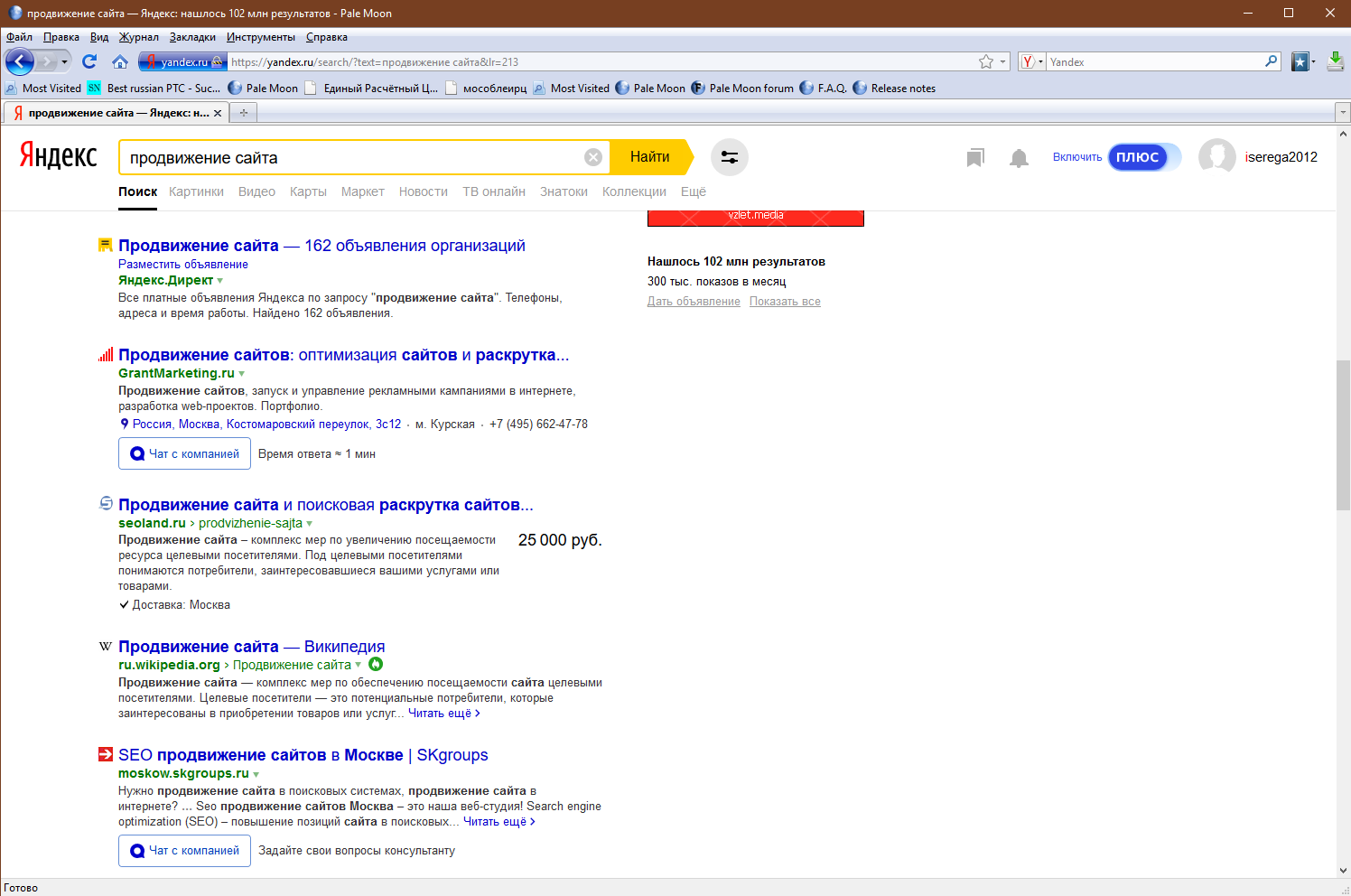Start chat with company under GrantMarketing.ru
This screenshot has width=1351, height=896.
click(x=184, y=453)
